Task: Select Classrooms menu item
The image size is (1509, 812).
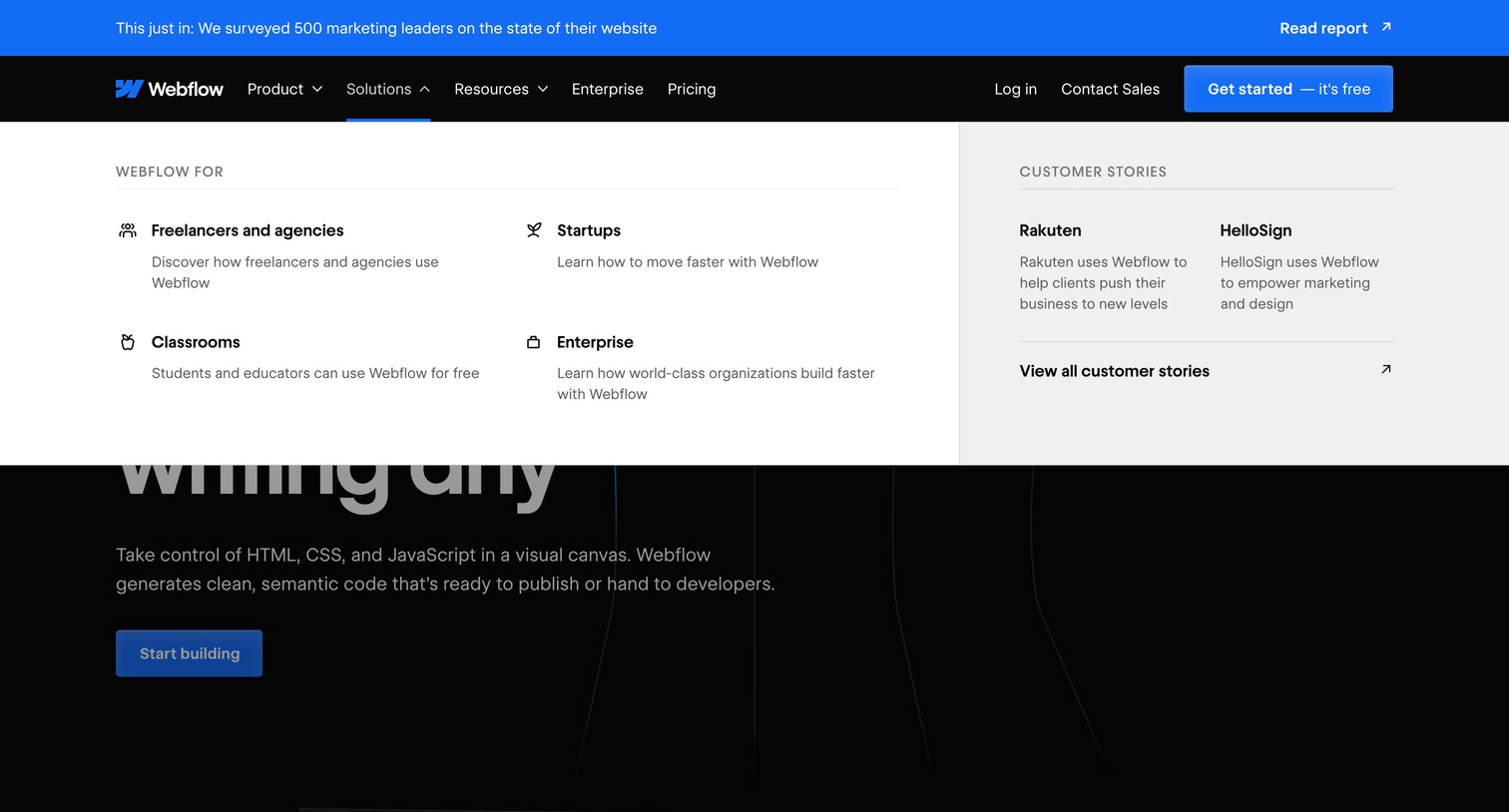Action: coord(196,342)
